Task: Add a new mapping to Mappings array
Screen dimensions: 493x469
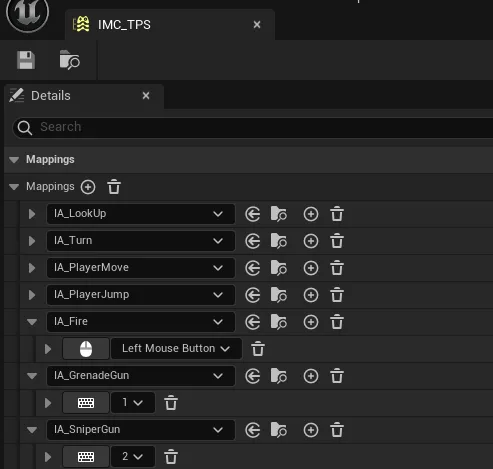Action: [88, 187]
